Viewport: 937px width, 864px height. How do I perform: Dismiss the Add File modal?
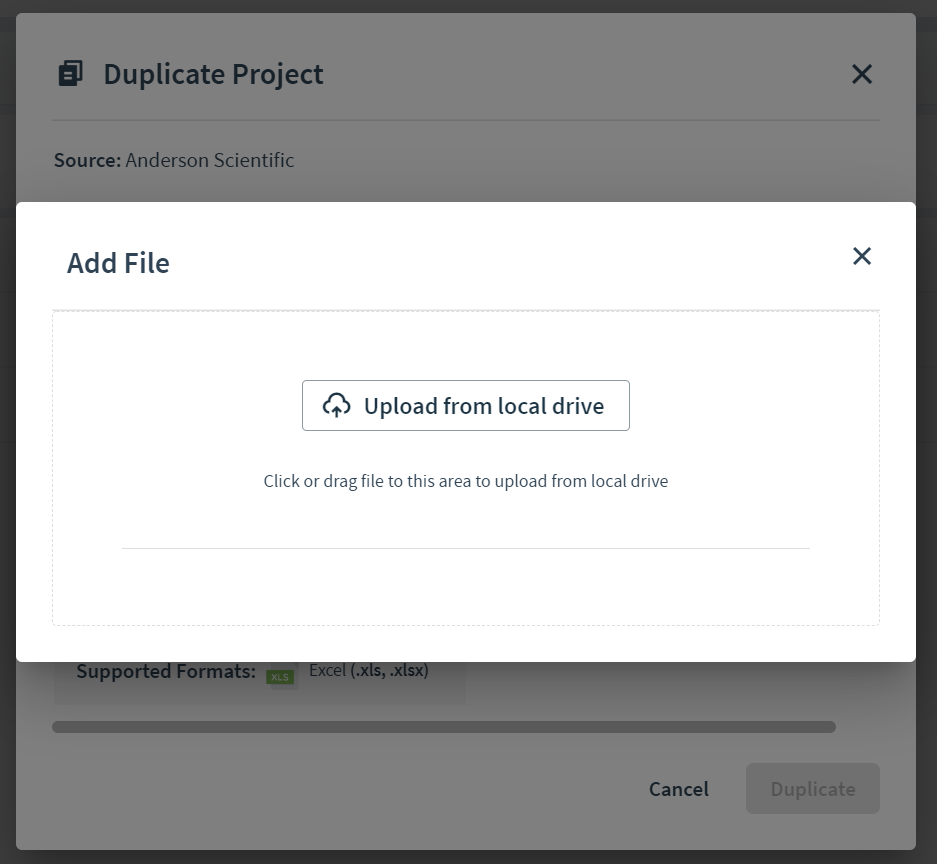coord(861,256)
